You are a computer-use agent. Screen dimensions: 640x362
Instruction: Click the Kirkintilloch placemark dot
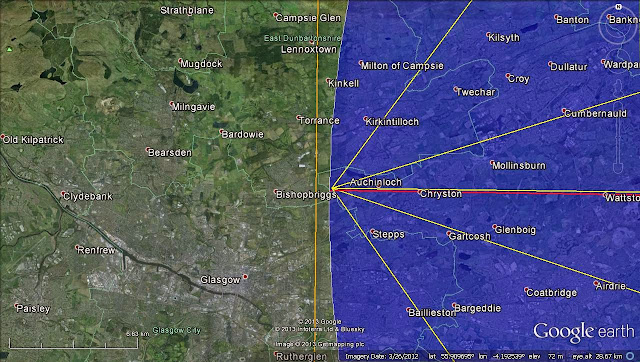[x=365, y=119]
